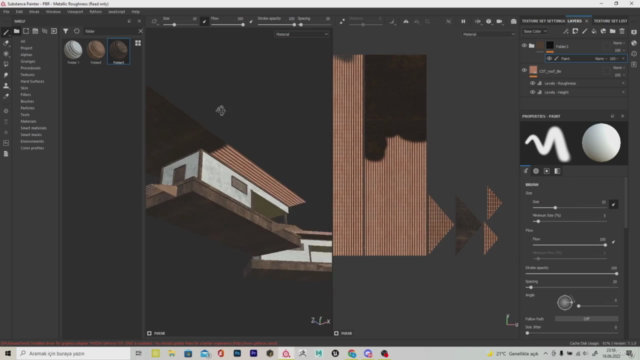Click the Folder3 black mask thumbnail
Viewport: 640px width, 360px height.
click(550, 45)
